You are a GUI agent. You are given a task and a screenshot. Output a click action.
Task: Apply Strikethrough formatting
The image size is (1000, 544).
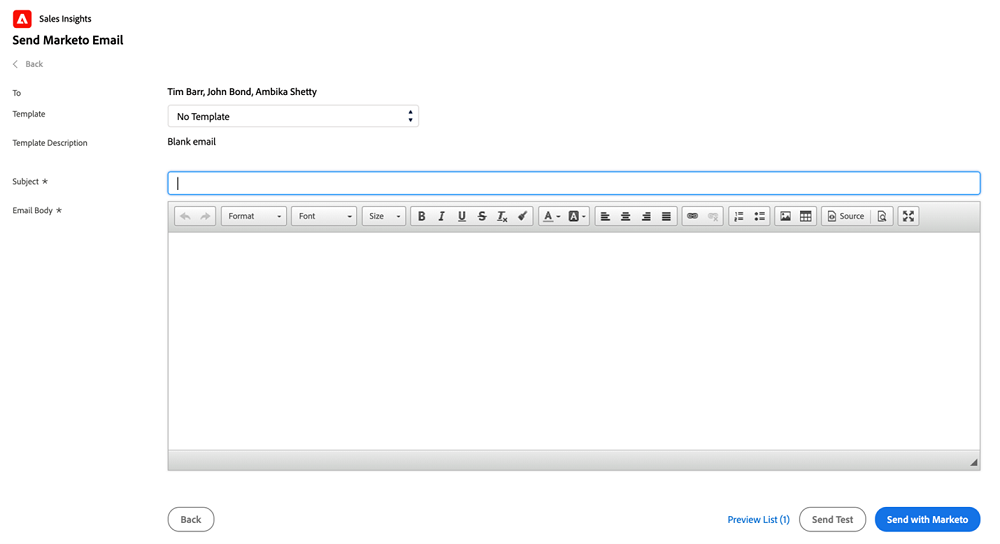[482, 216]
